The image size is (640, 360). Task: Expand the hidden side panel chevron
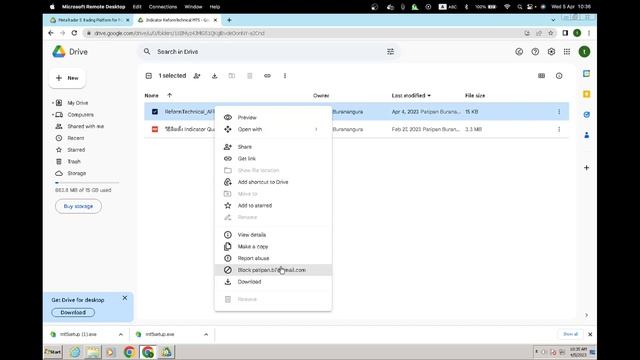click(x=587, y=315)
